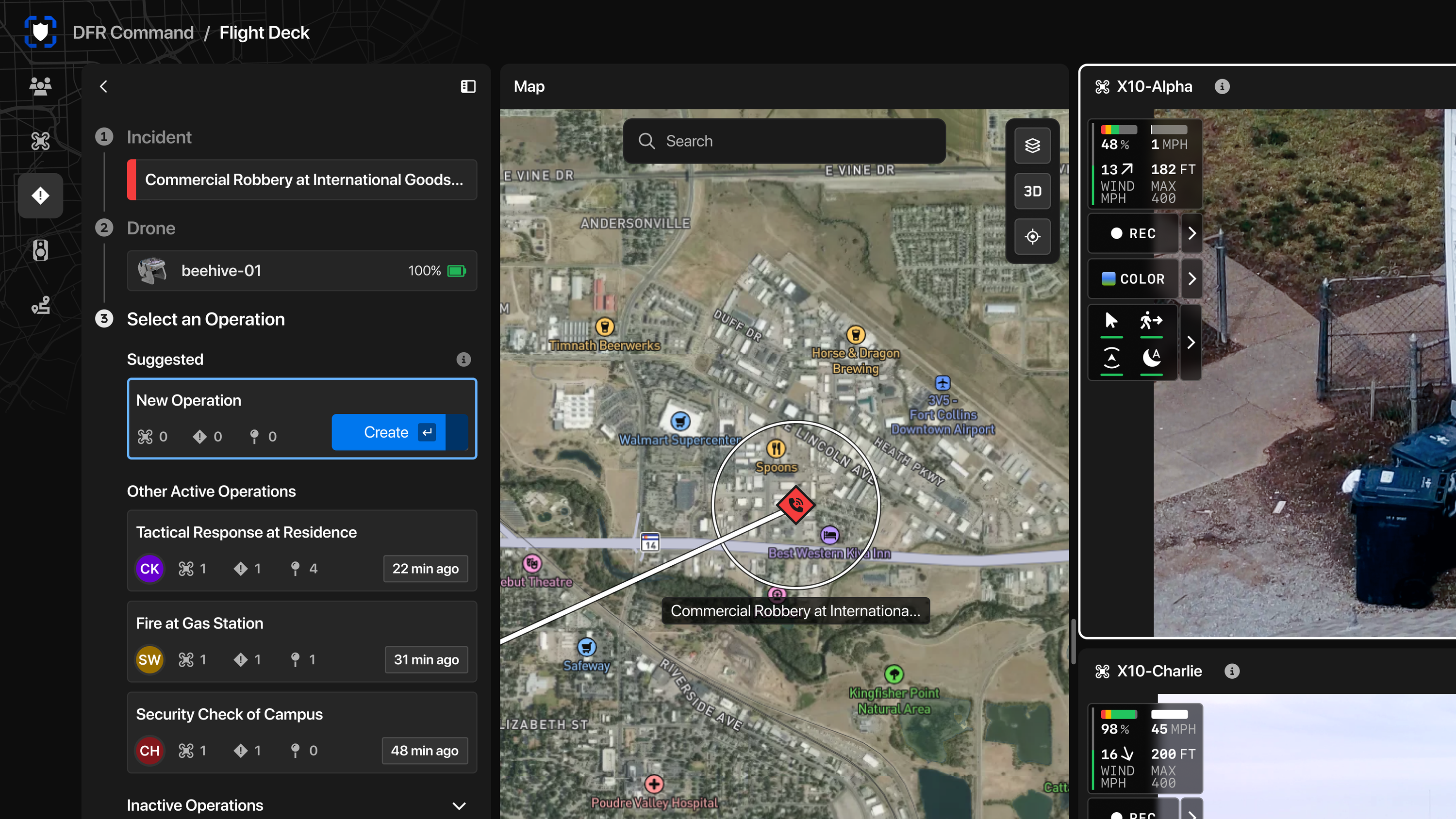
Task: Expand REC options chevron on X10-Alpha
Action: coord(1191,233)
